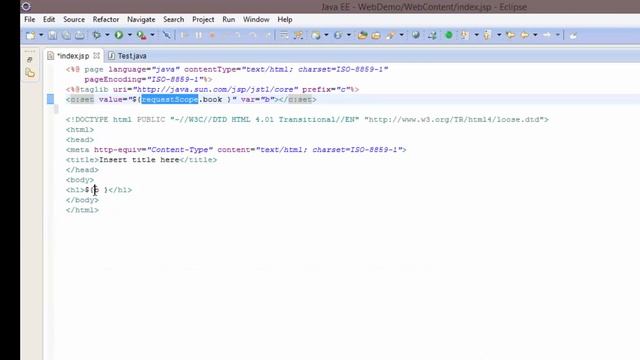The width and height of the screenshot is (640, 360).
Task: Click the taglib uri jstl/core line
Action: [212, 89]
